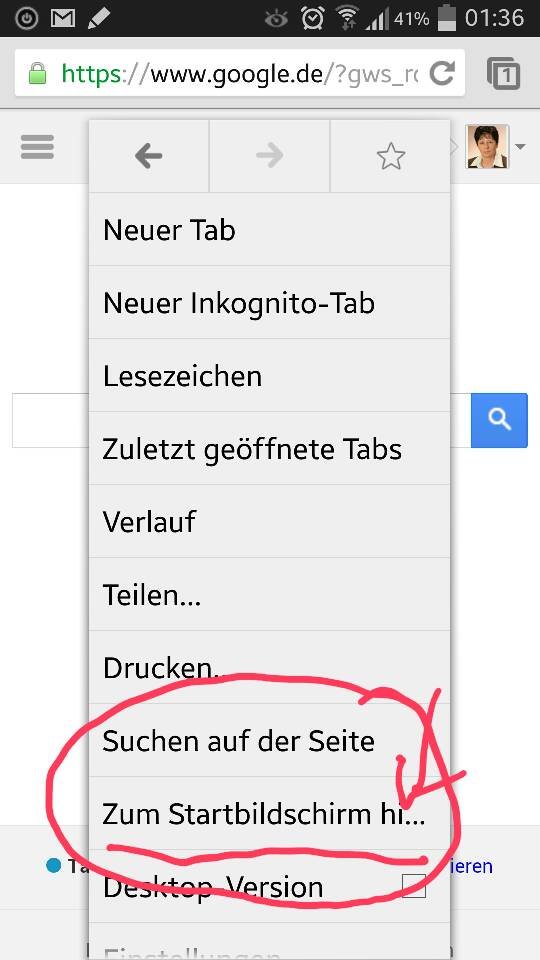Image resolution: width=540 pixels, height=960 pixels.
Task: Tap the Gmail notification icon in status bar
Action: 62,18
